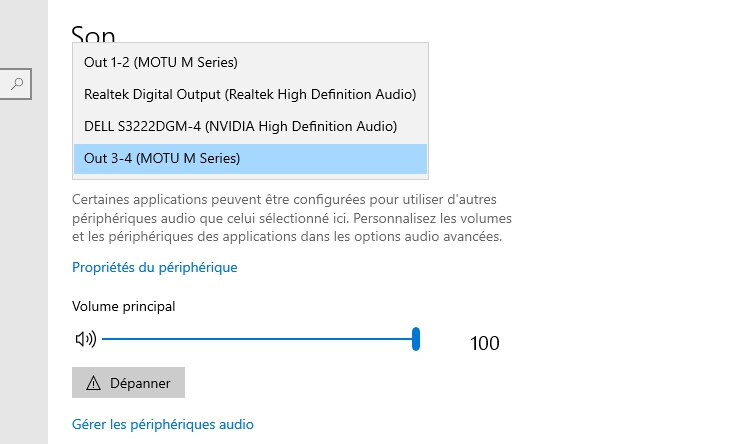Click the middle of the volume slider track
The width and height of the screenshot is (743, 444).
(x=259, y=339)
